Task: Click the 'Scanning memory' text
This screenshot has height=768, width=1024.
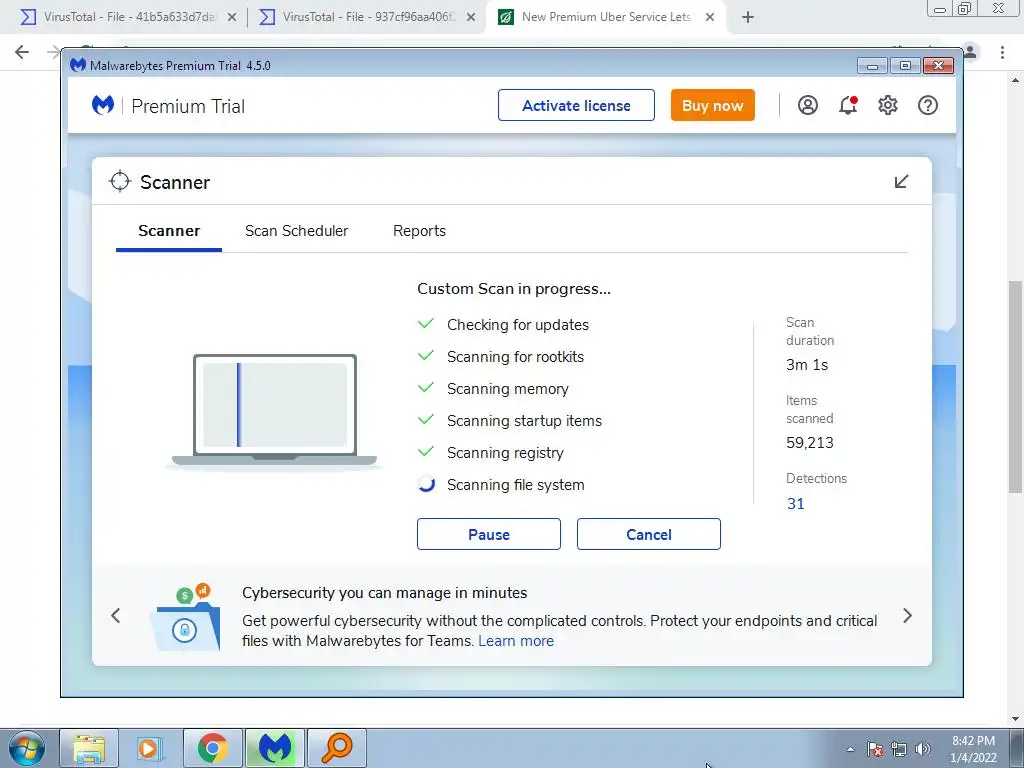Action: coord(507,389)
